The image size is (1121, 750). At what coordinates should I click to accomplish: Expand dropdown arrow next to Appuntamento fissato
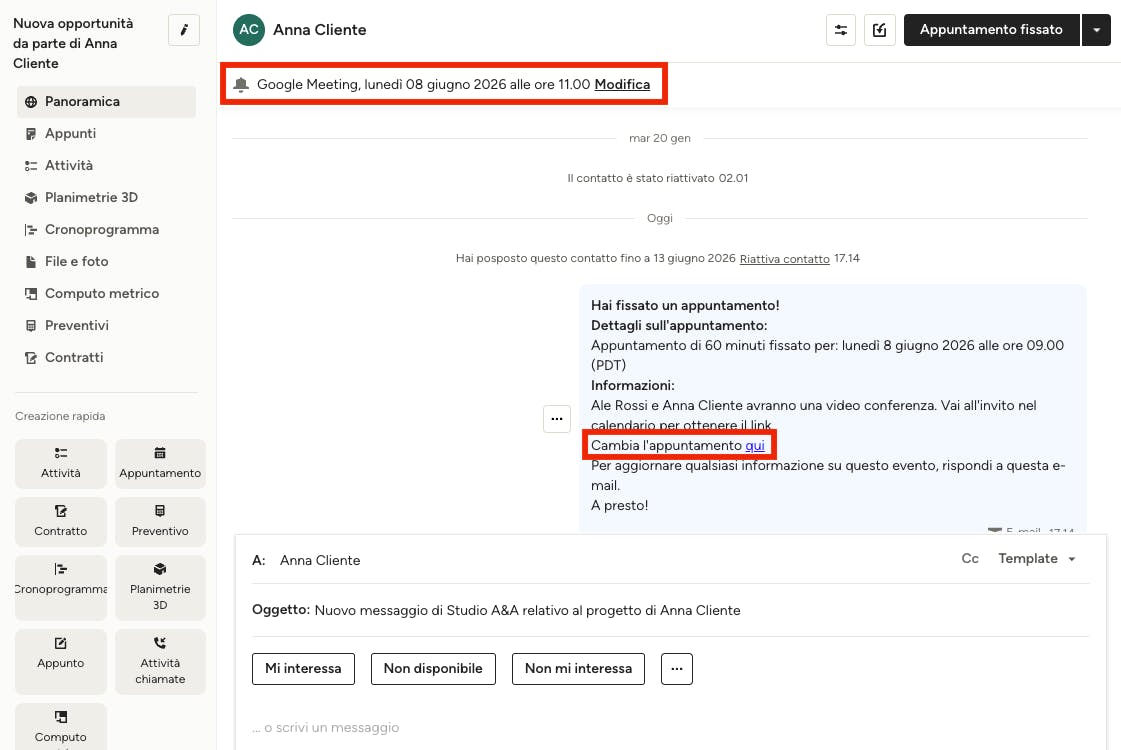[1096, 30]
